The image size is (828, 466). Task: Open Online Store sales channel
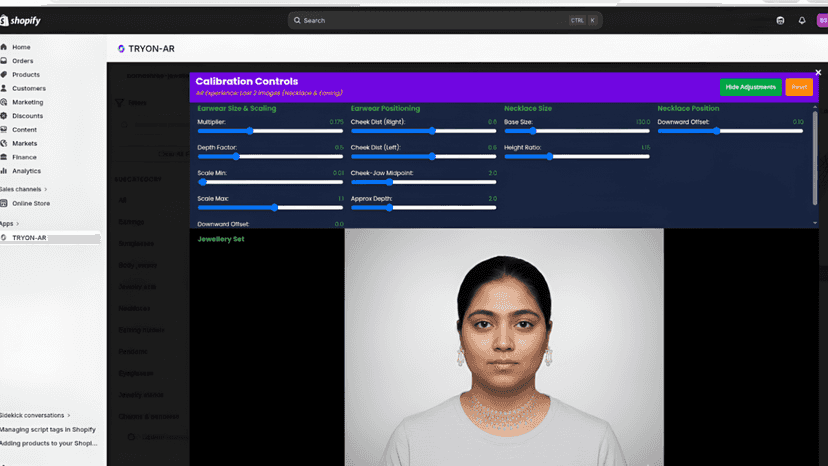pyautogui.click(x=31, y=203)
